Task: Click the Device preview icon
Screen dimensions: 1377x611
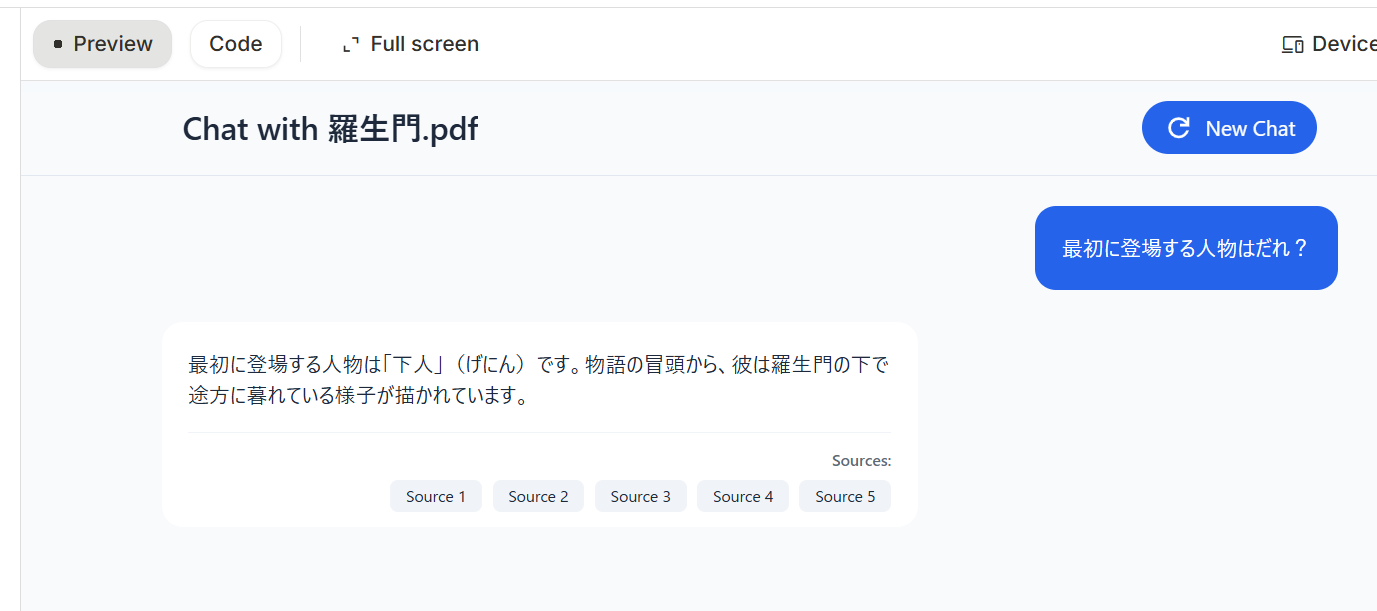Action: pyautogui.click(x=1292, y=45)
